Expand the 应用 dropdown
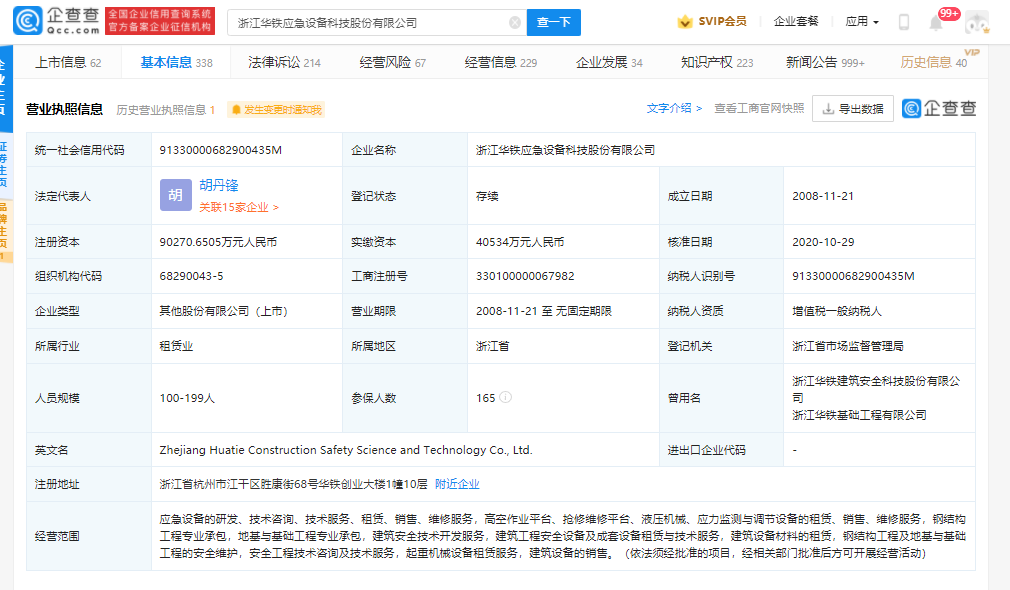 click(862, 21)
